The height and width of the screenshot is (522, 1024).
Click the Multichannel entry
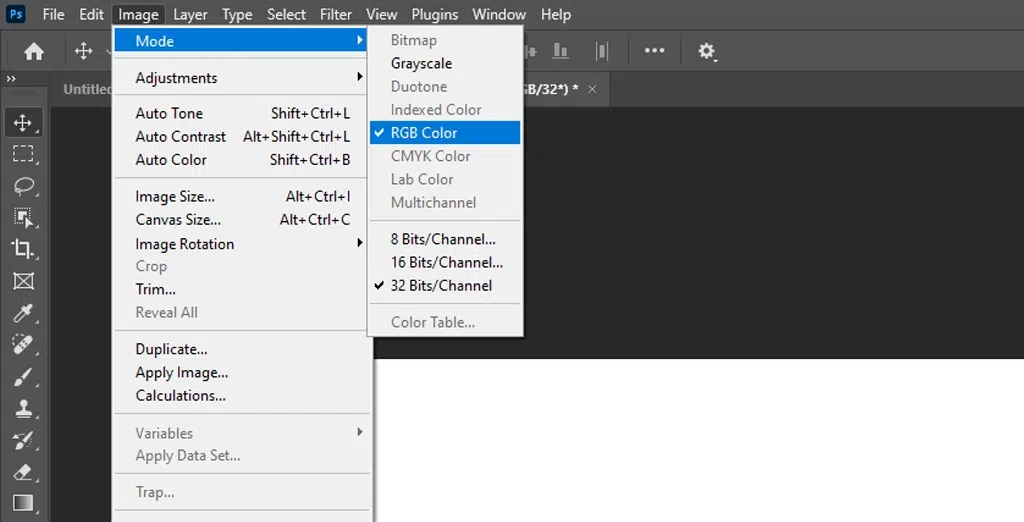(x=445, y=203)
